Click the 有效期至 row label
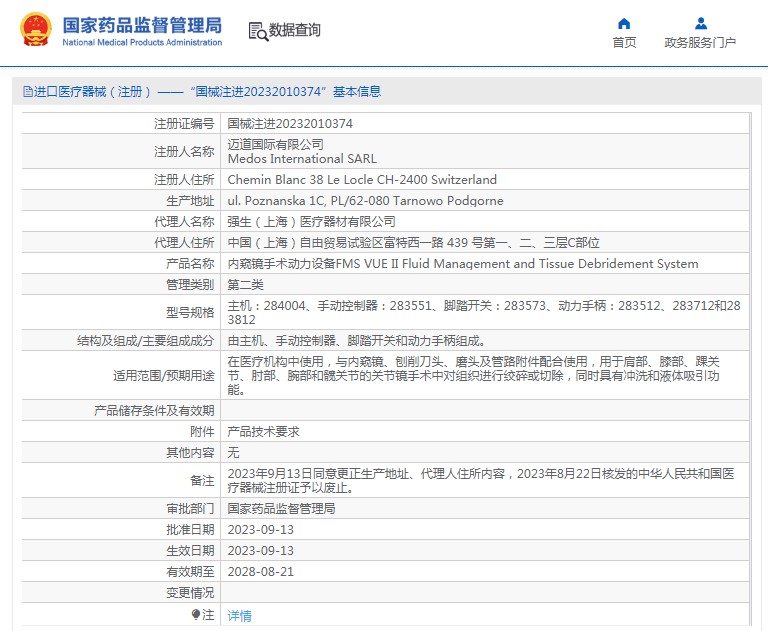 pos(190,572)
